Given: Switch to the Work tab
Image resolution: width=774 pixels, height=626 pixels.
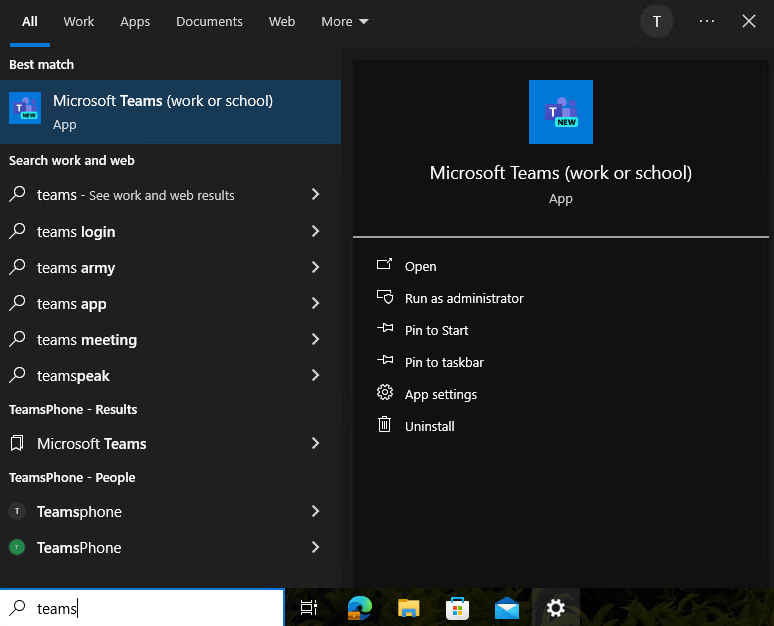Looking at the screenshot, I should [x=78, y=22].
